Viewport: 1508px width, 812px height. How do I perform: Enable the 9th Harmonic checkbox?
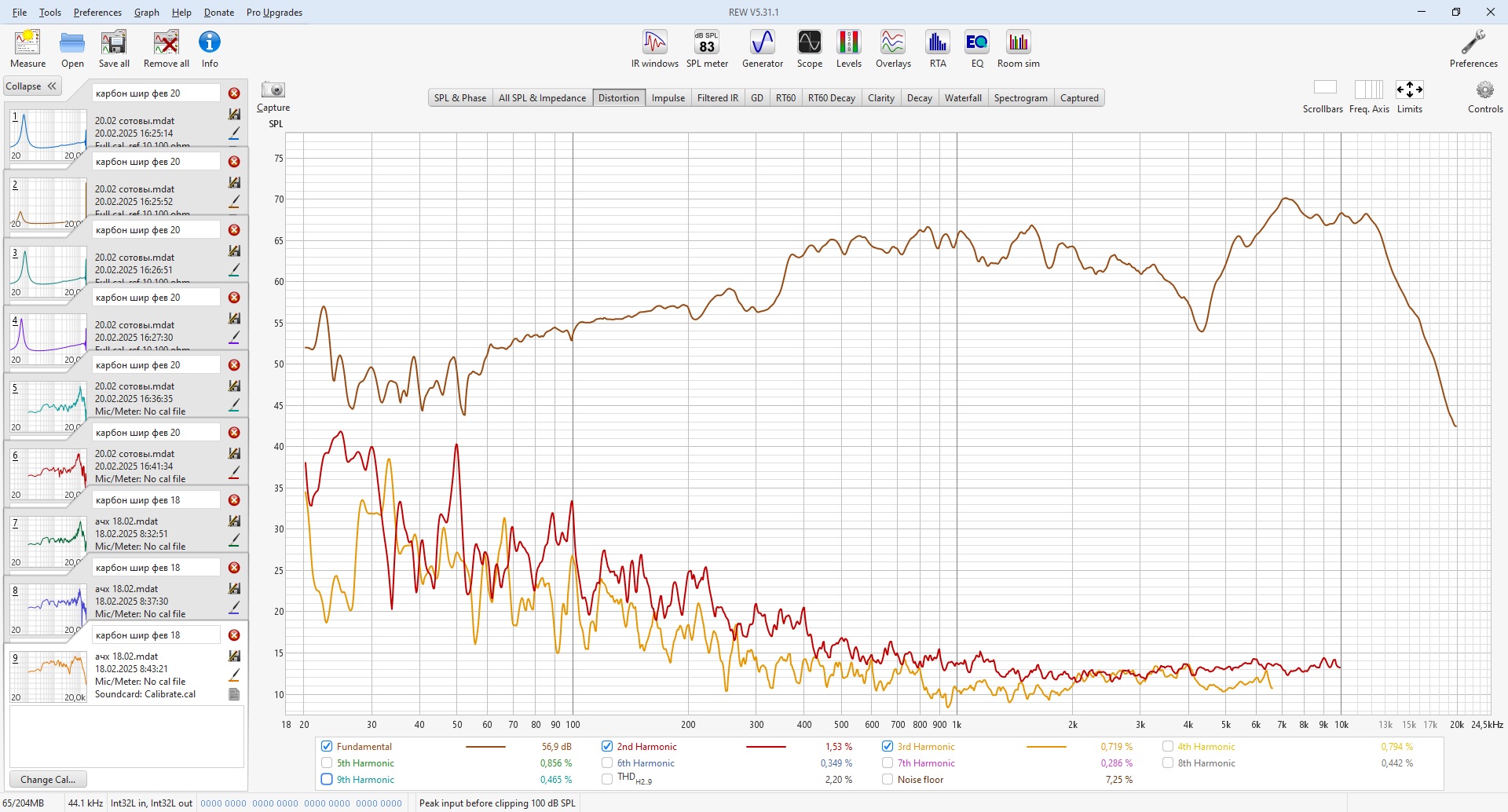click(x=327, y=780)
